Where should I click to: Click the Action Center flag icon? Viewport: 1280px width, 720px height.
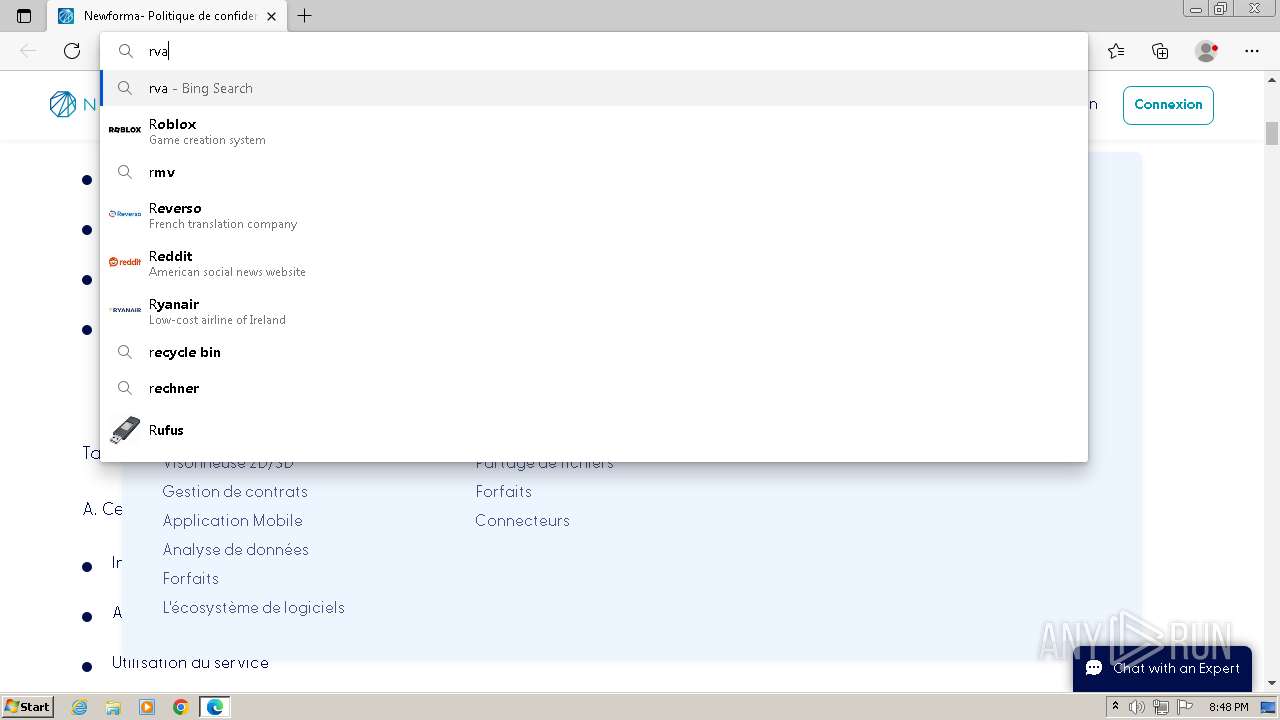click(1183, 707)
